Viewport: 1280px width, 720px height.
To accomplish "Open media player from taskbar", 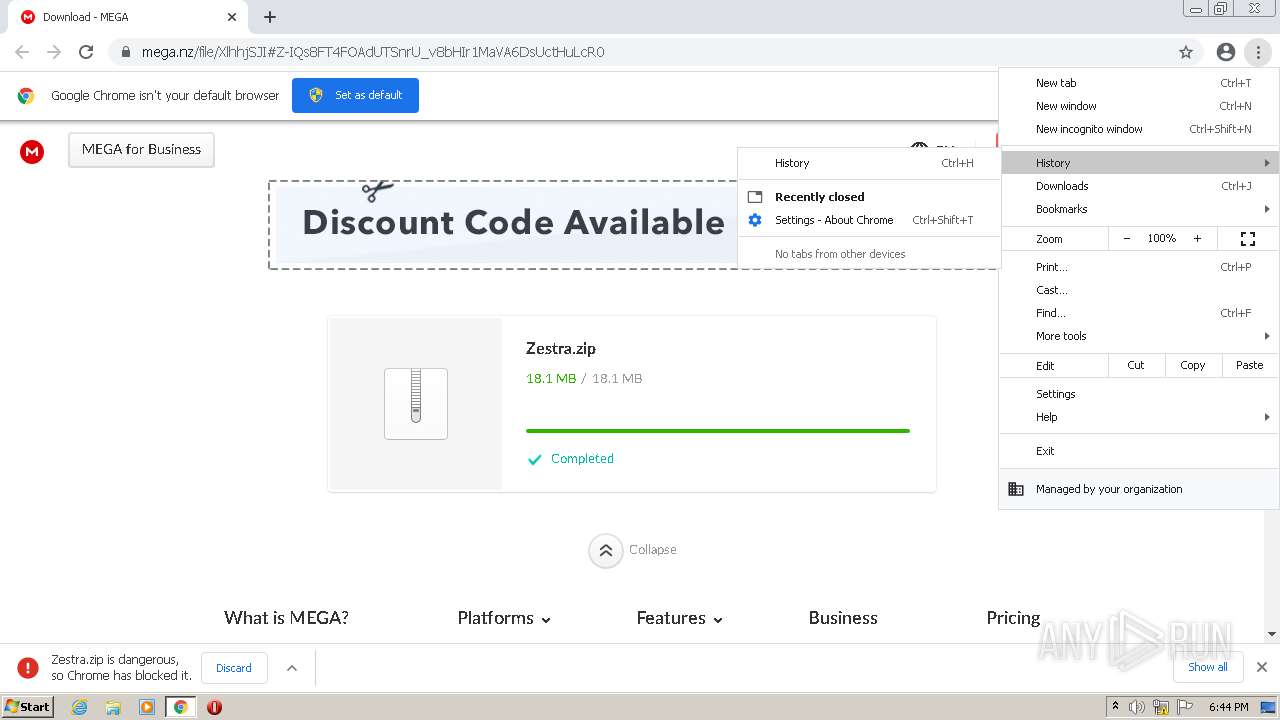I will (x=147, y=707).
